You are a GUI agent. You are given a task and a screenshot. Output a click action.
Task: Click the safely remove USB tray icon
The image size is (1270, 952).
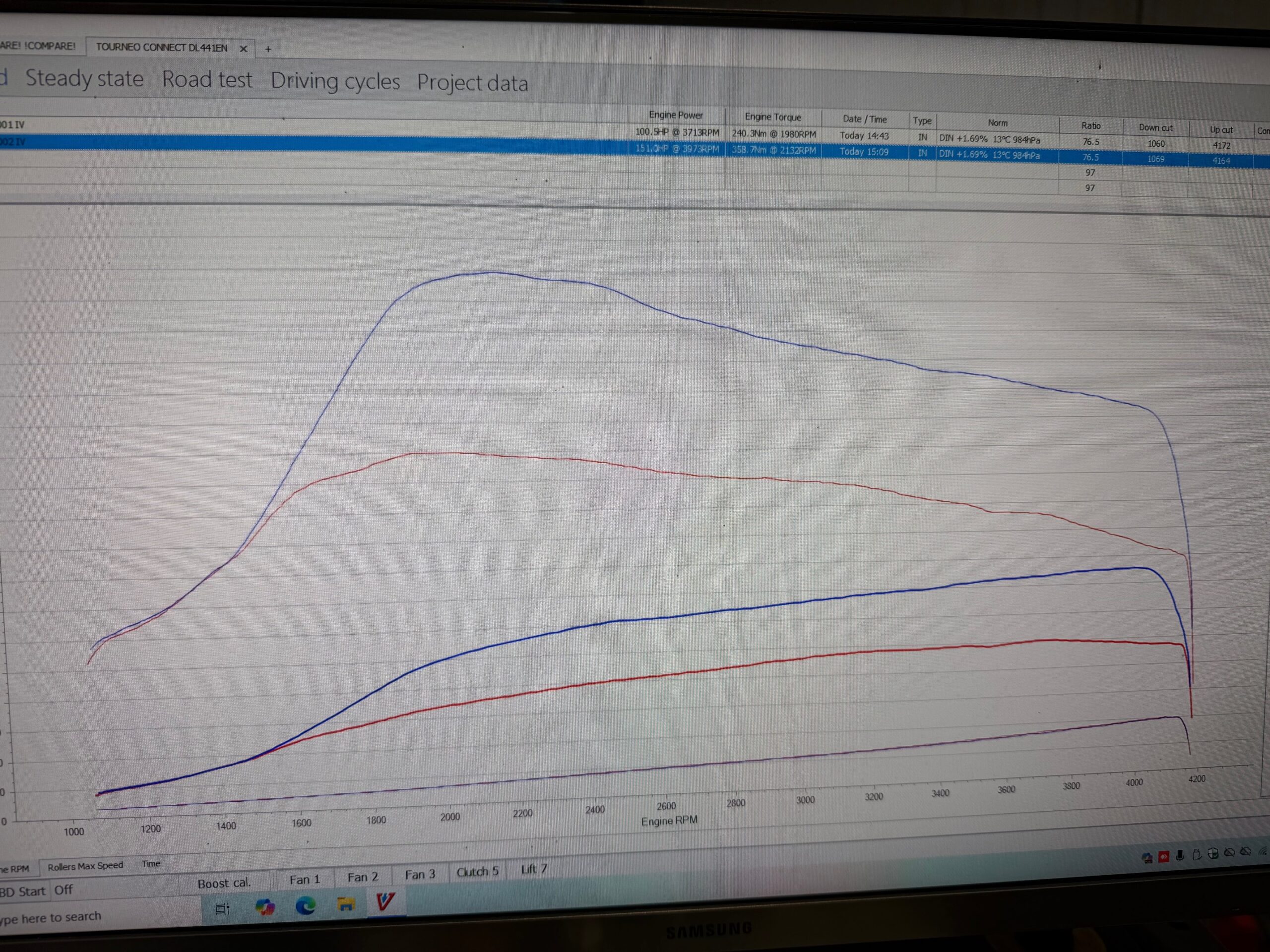click(x=1197, y=855)
